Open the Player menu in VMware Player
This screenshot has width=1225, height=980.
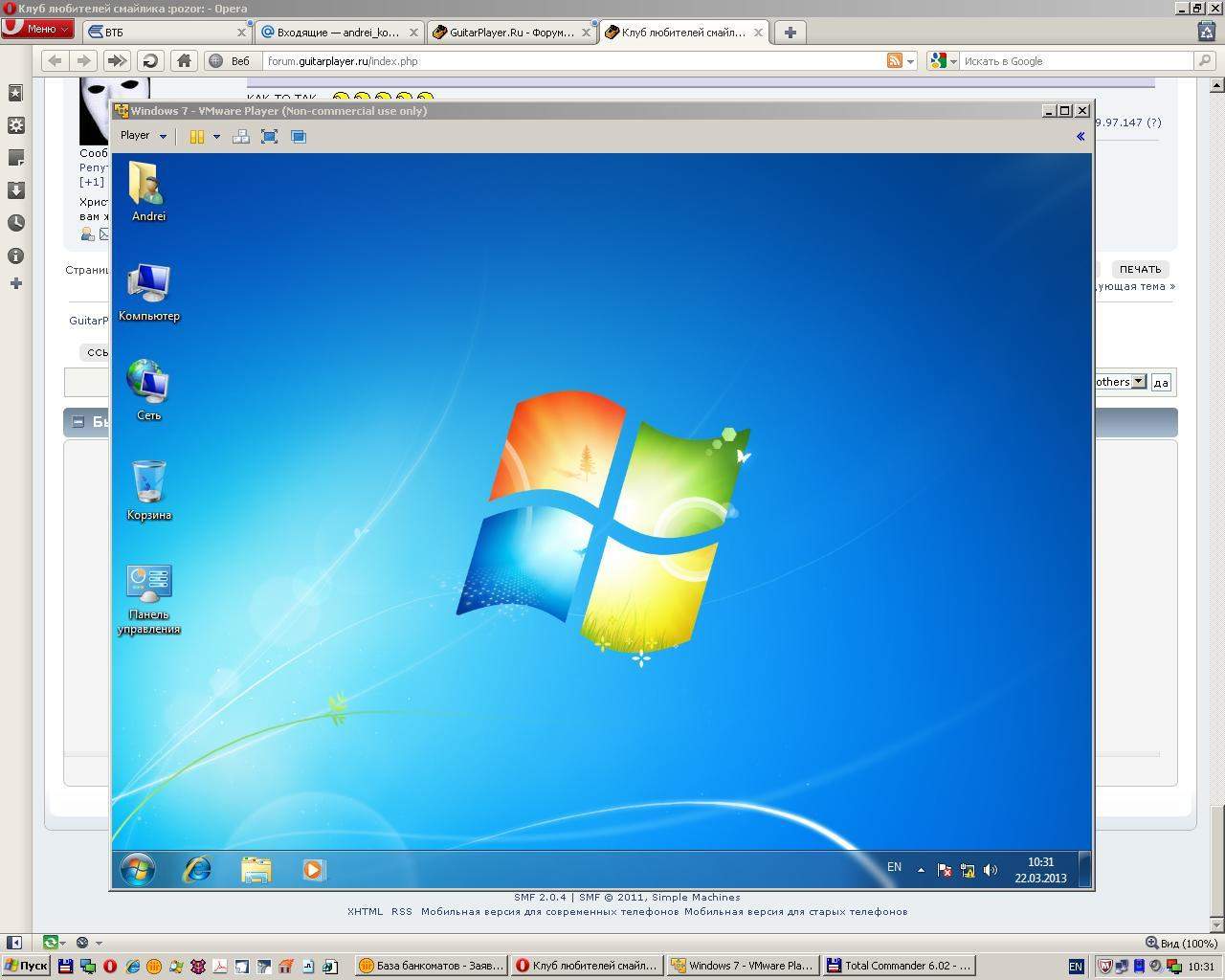143,136
